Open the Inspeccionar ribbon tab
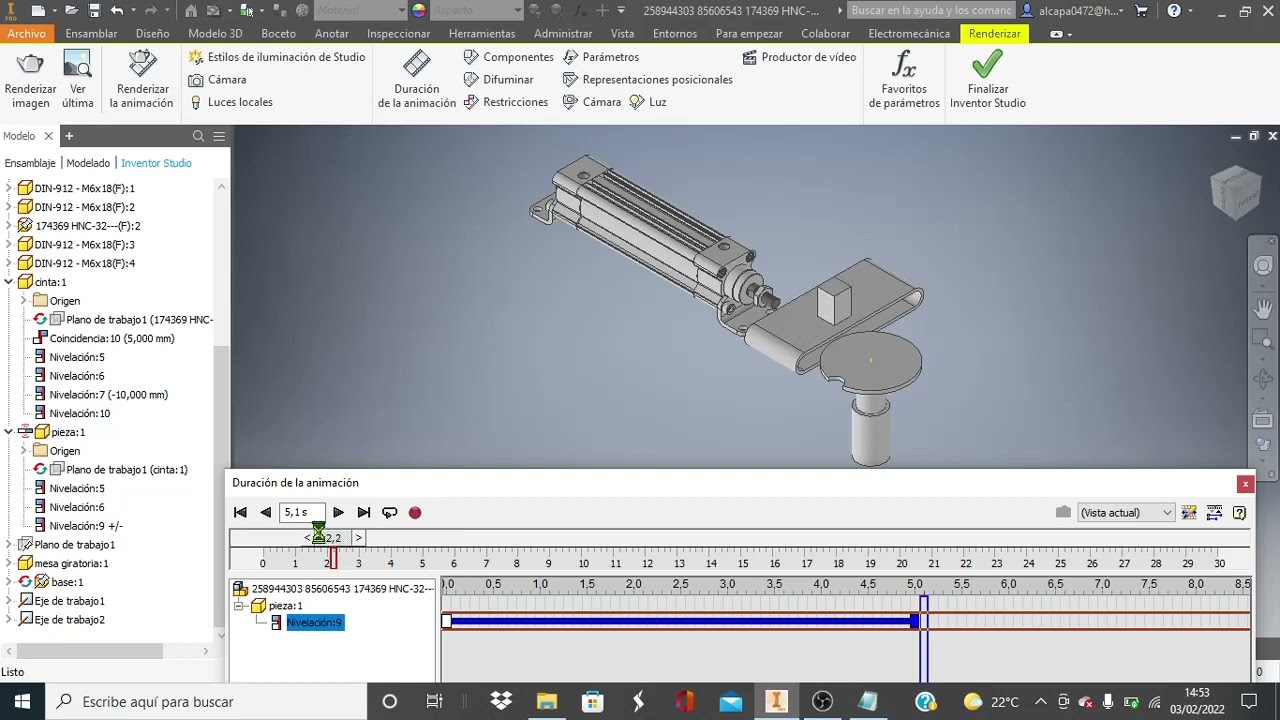Viewport: 1280px width, 720px height. (x=398, y=33)
